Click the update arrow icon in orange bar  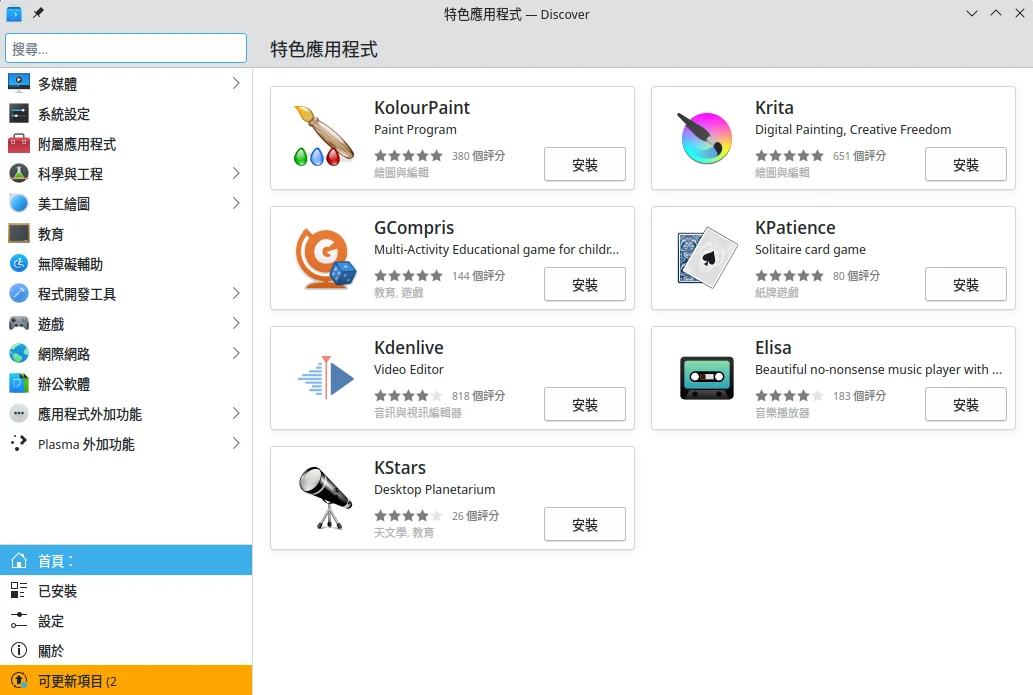point(19,681)
